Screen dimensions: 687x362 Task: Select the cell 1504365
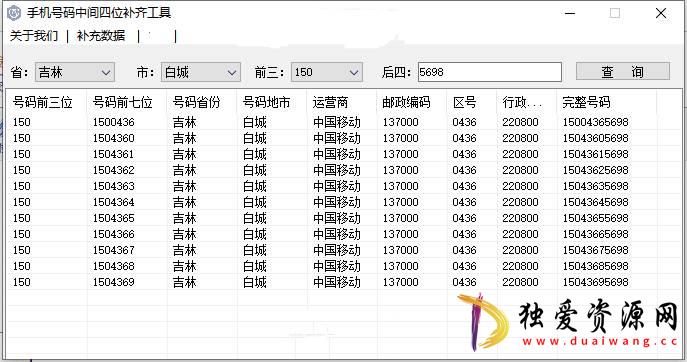[x=113, y=218]
